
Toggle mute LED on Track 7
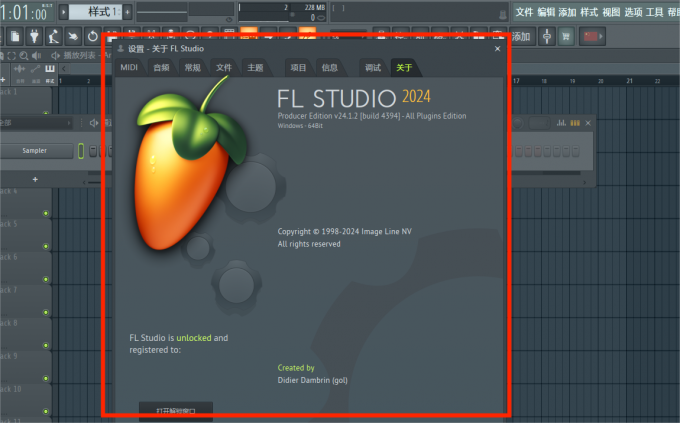46,312
